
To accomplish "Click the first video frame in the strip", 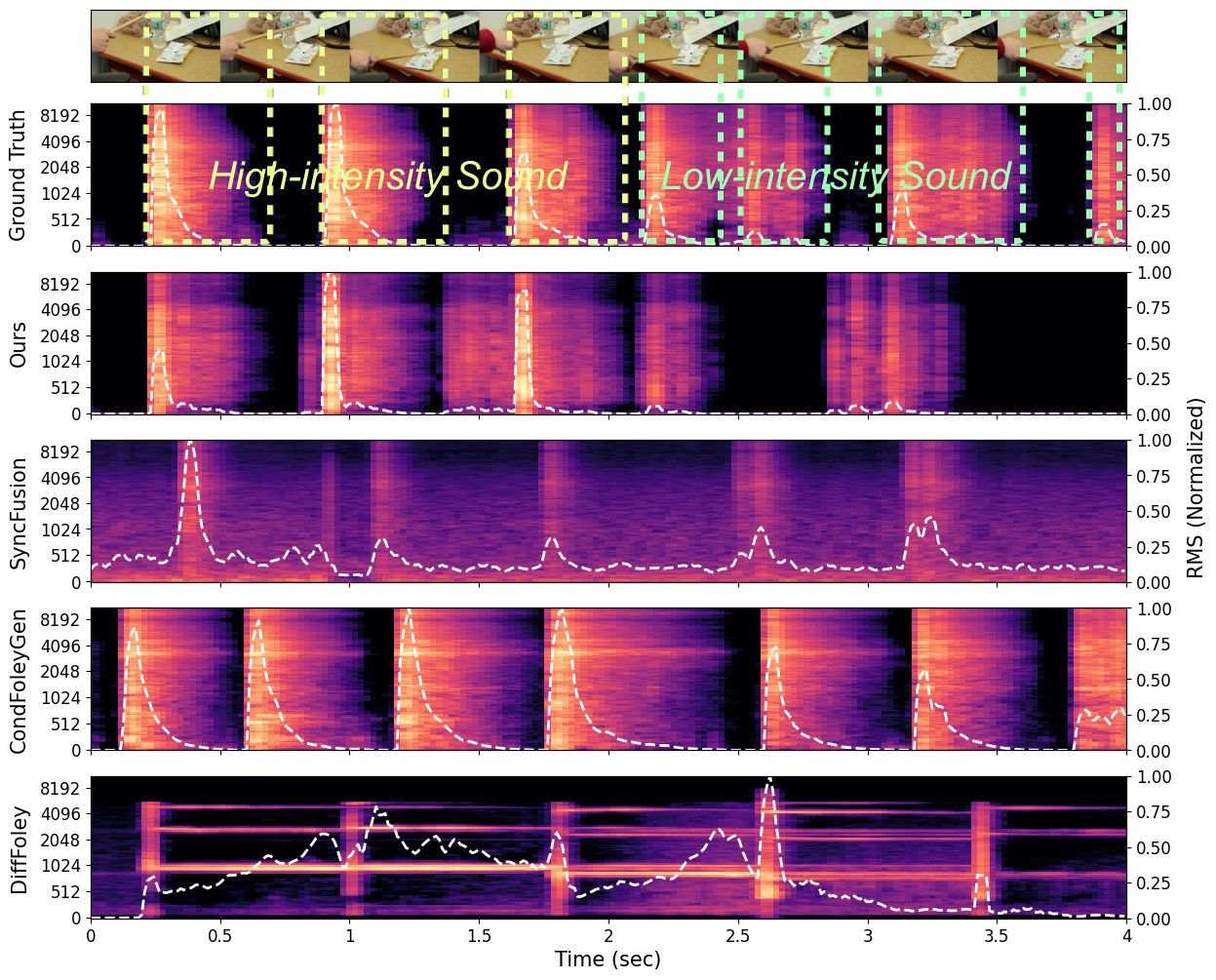I will pyautogui.click(x=156, y=47).
